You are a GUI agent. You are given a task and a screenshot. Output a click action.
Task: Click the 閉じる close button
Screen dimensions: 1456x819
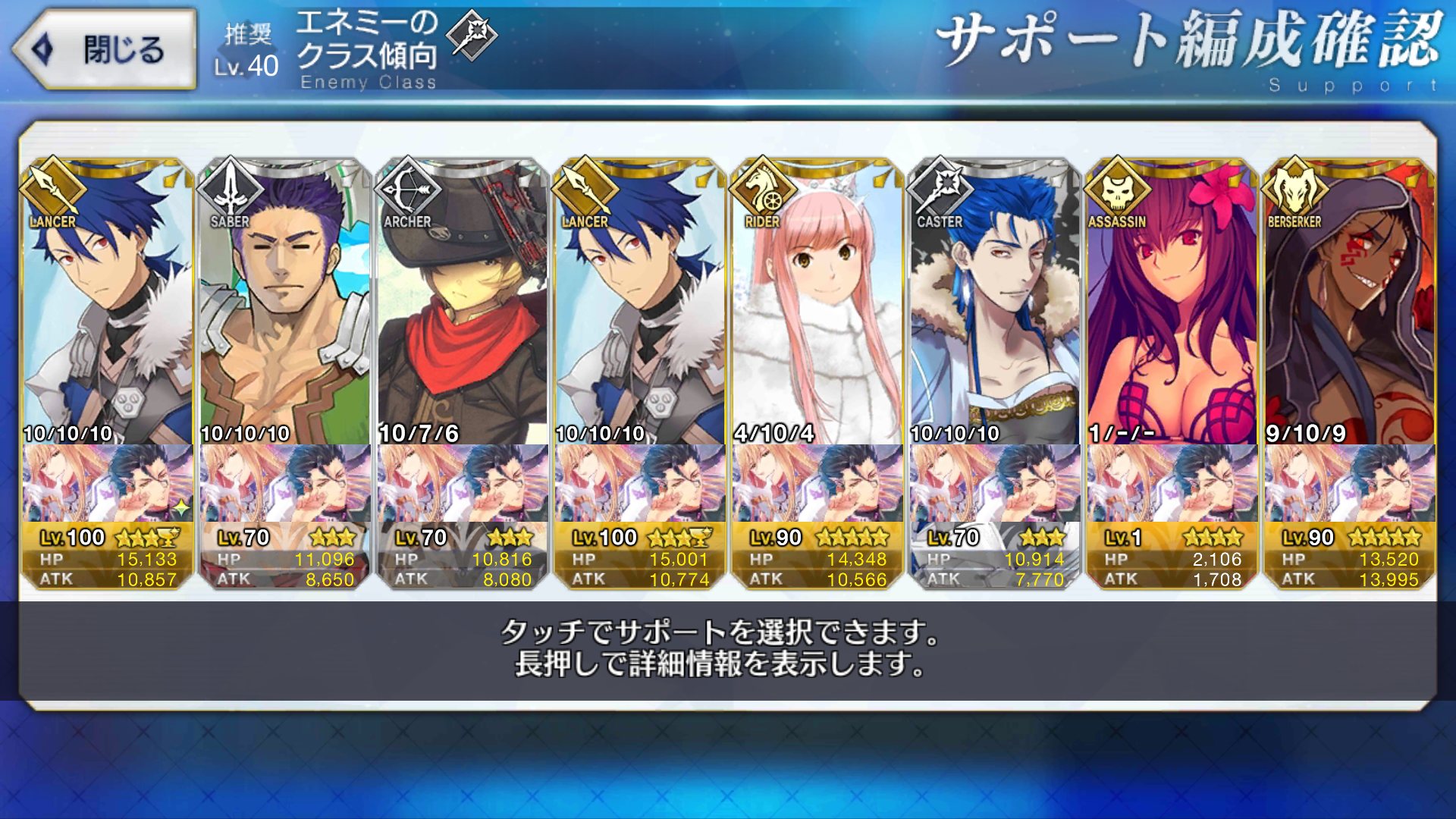[x=104, y=49]
